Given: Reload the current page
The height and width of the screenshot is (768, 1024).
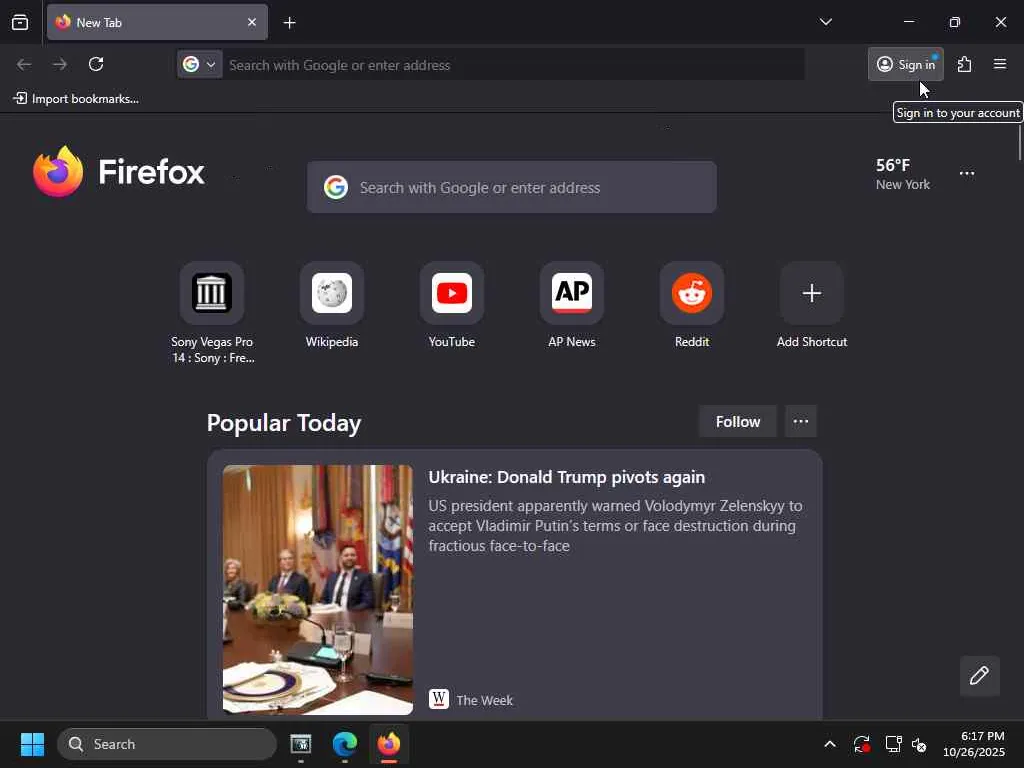Looking at the screenshot, I should (96, 64).
